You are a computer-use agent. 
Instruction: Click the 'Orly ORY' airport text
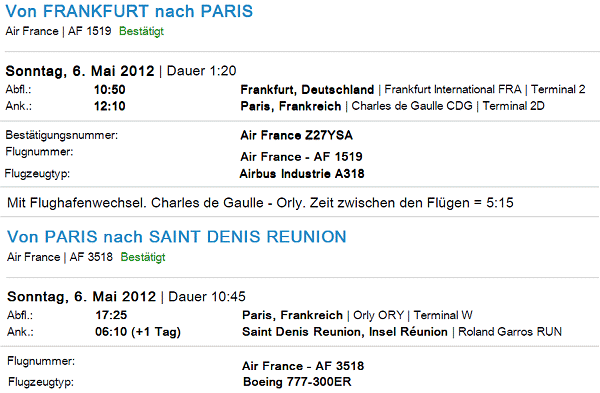pos(378,315)
